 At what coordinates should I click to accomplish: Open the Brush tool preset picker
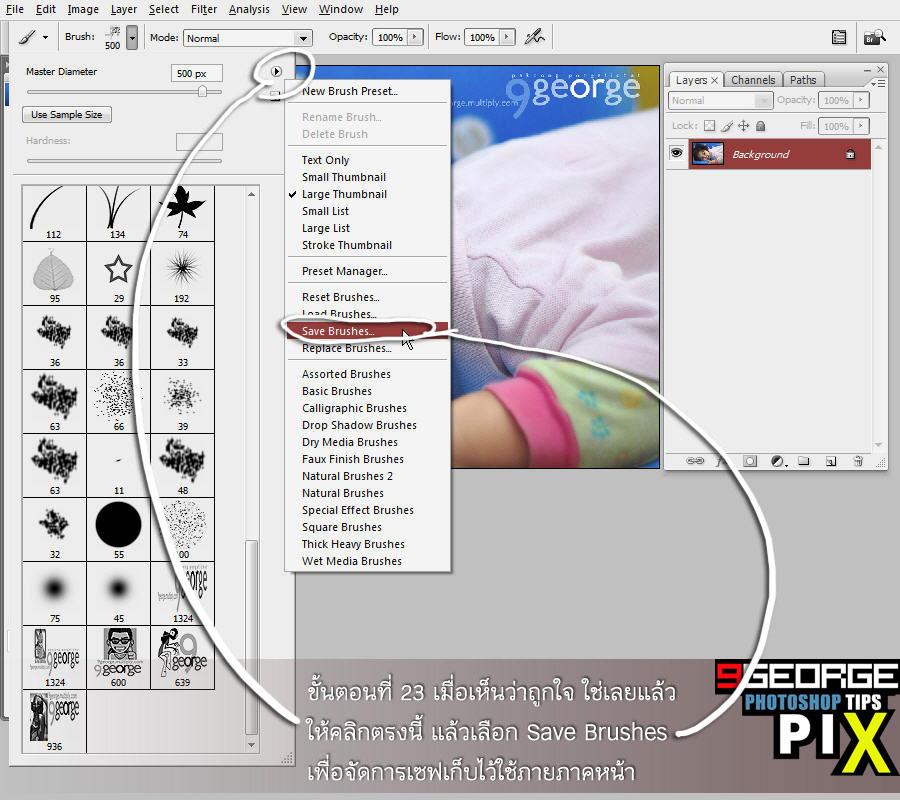pos(27,38)
